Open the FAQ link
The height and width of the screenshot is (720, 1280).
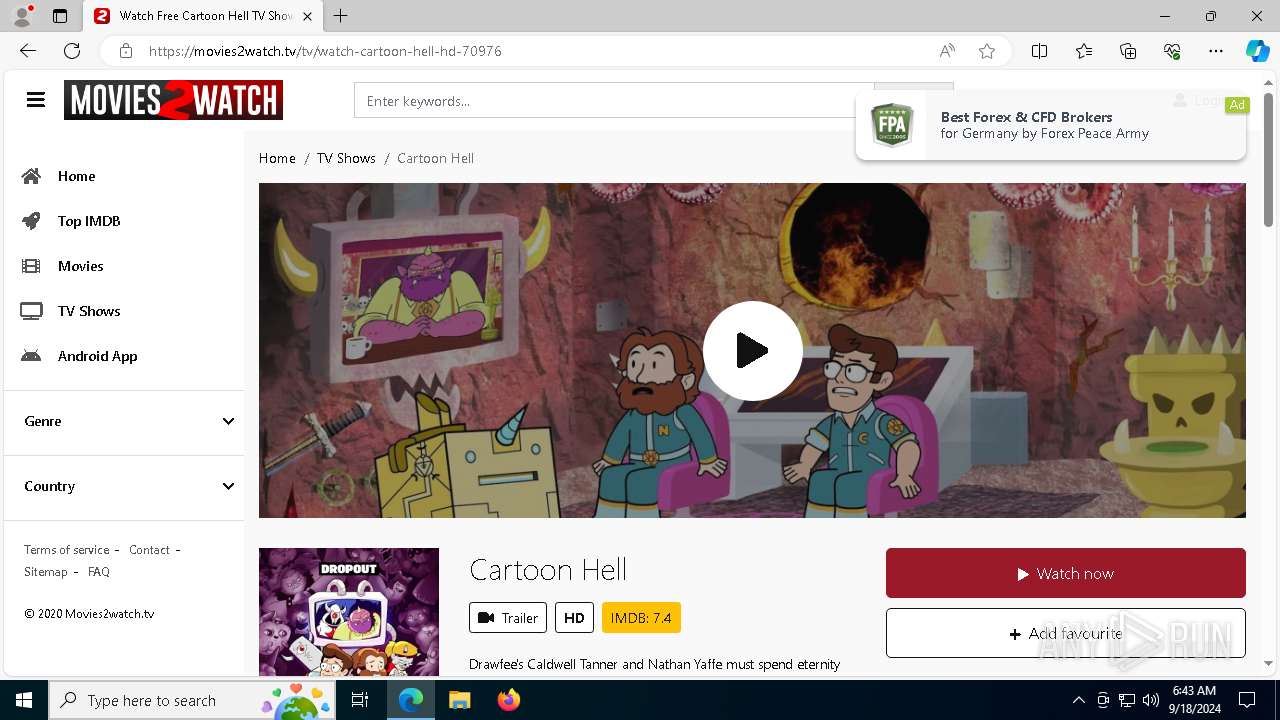(99, 572)
